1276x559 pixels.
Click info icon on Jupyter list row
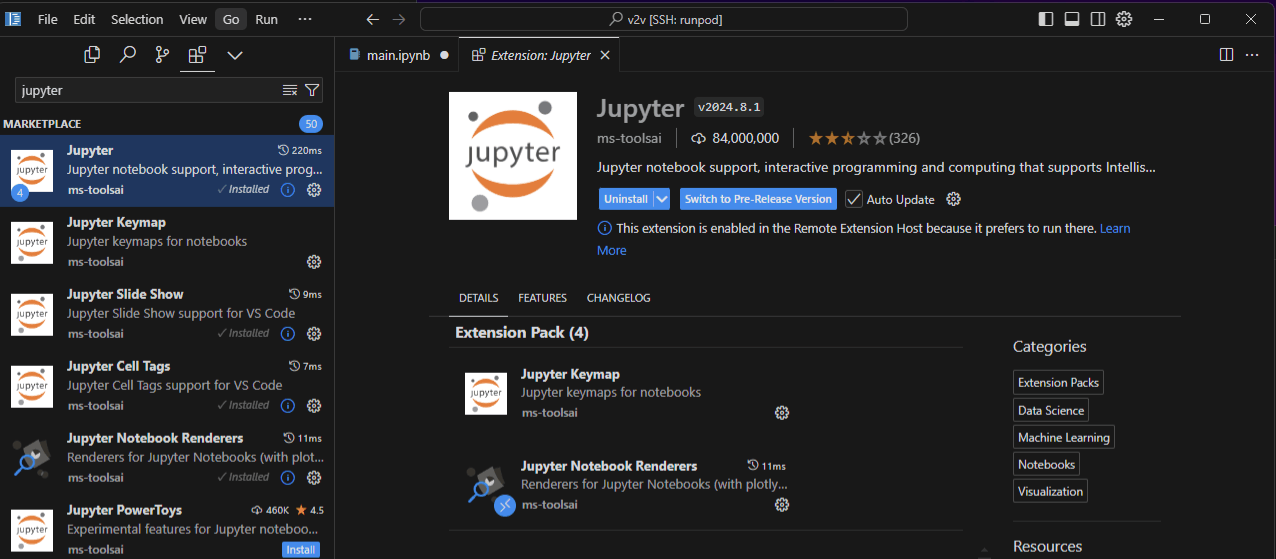(x=288, y=189)
